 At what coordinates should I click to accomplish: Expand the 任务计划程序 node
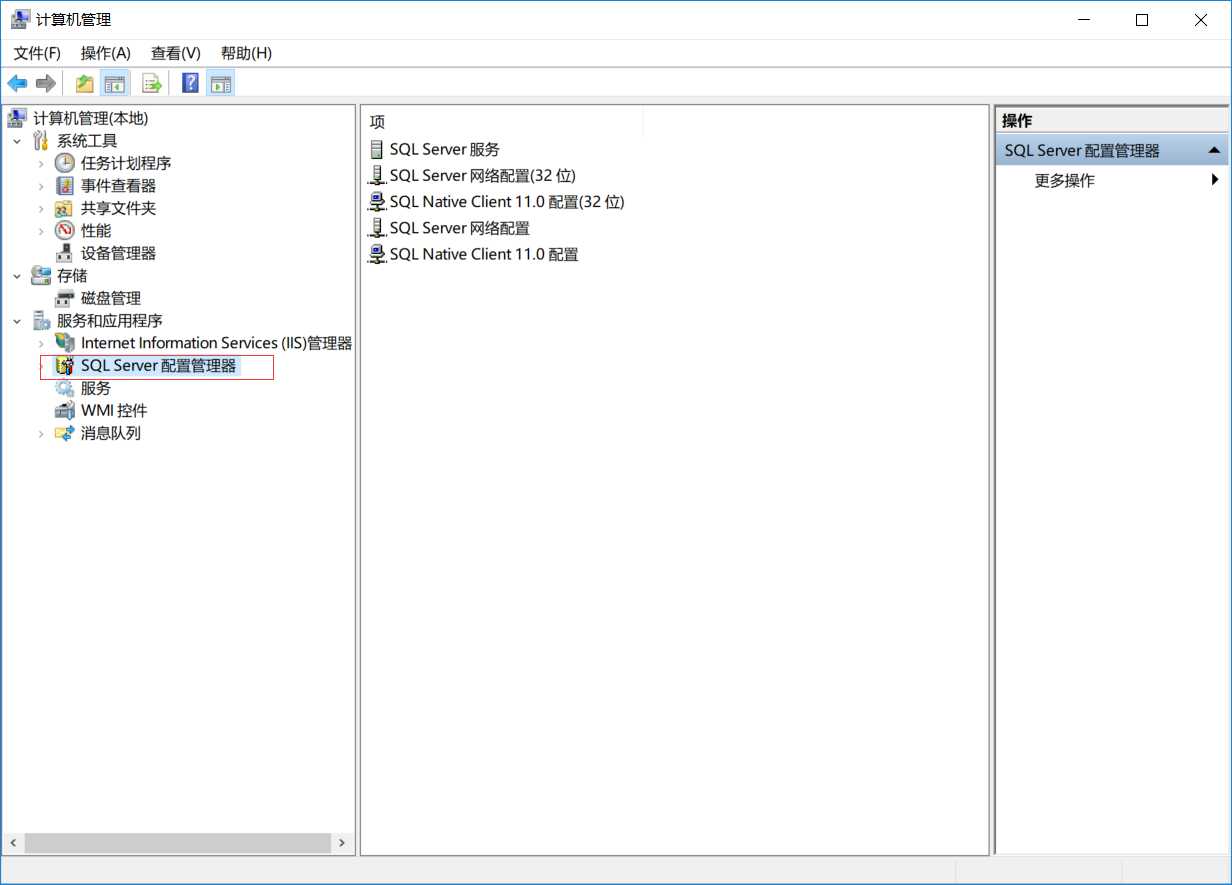(x=41, y=163)
